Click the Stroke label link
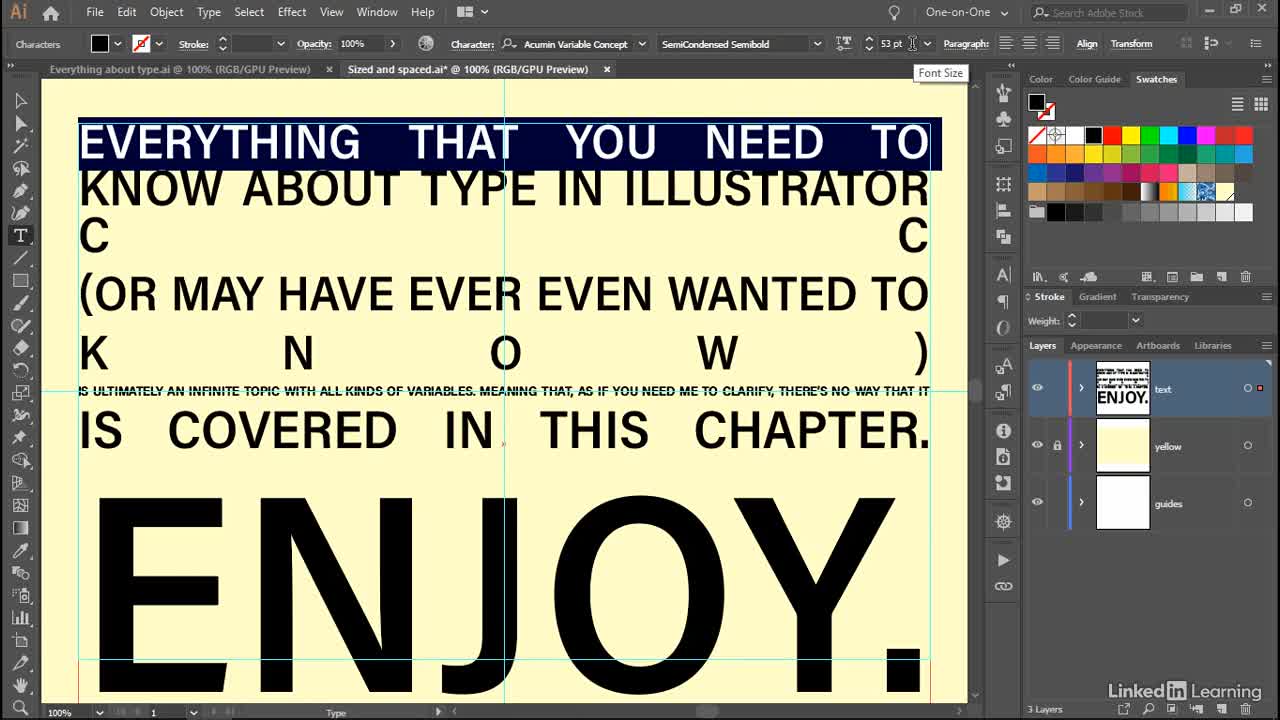 (x=193, y=44)
